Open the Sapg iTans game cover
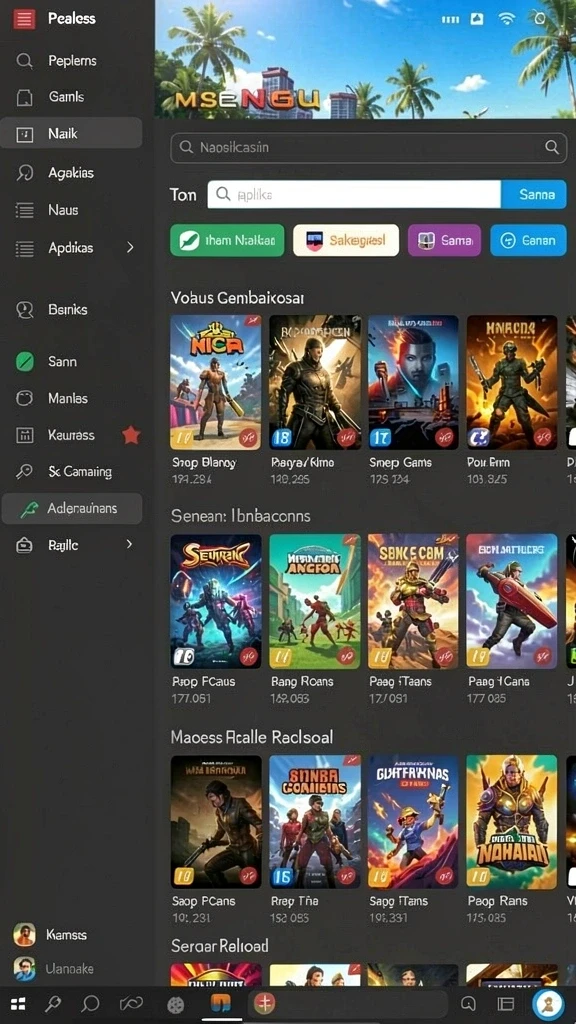Screen dimensions: 576x1024 pos(413,822)
